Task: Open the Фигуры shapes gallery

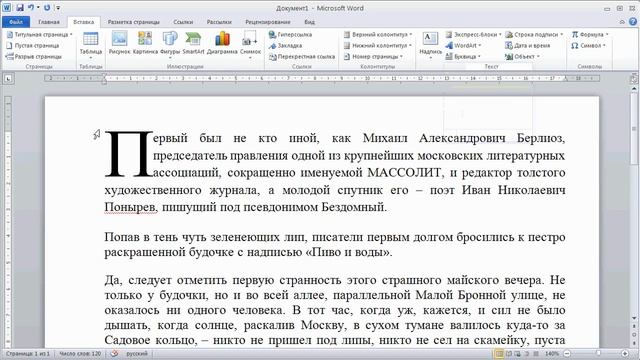Action: coord(170,44)
